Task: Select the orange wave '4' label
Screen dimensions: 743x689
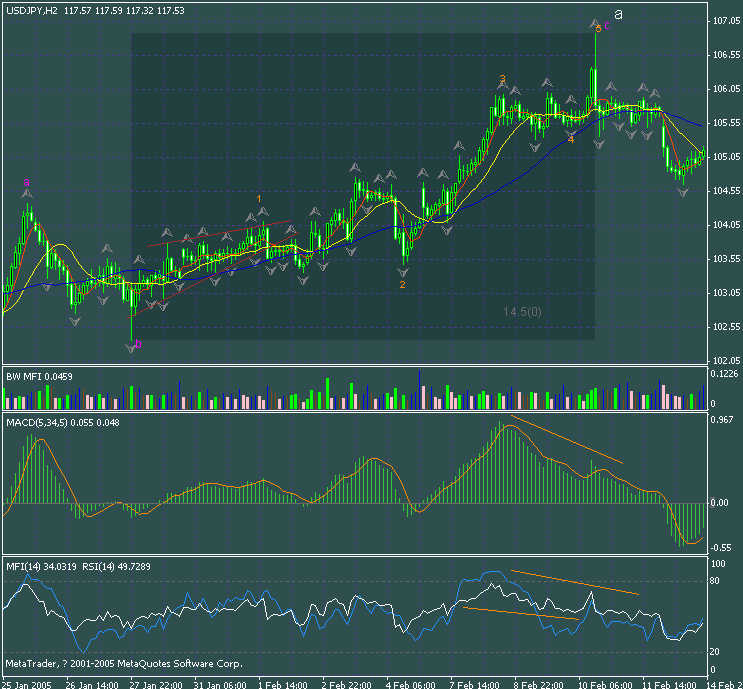Action: pos(570,139)
